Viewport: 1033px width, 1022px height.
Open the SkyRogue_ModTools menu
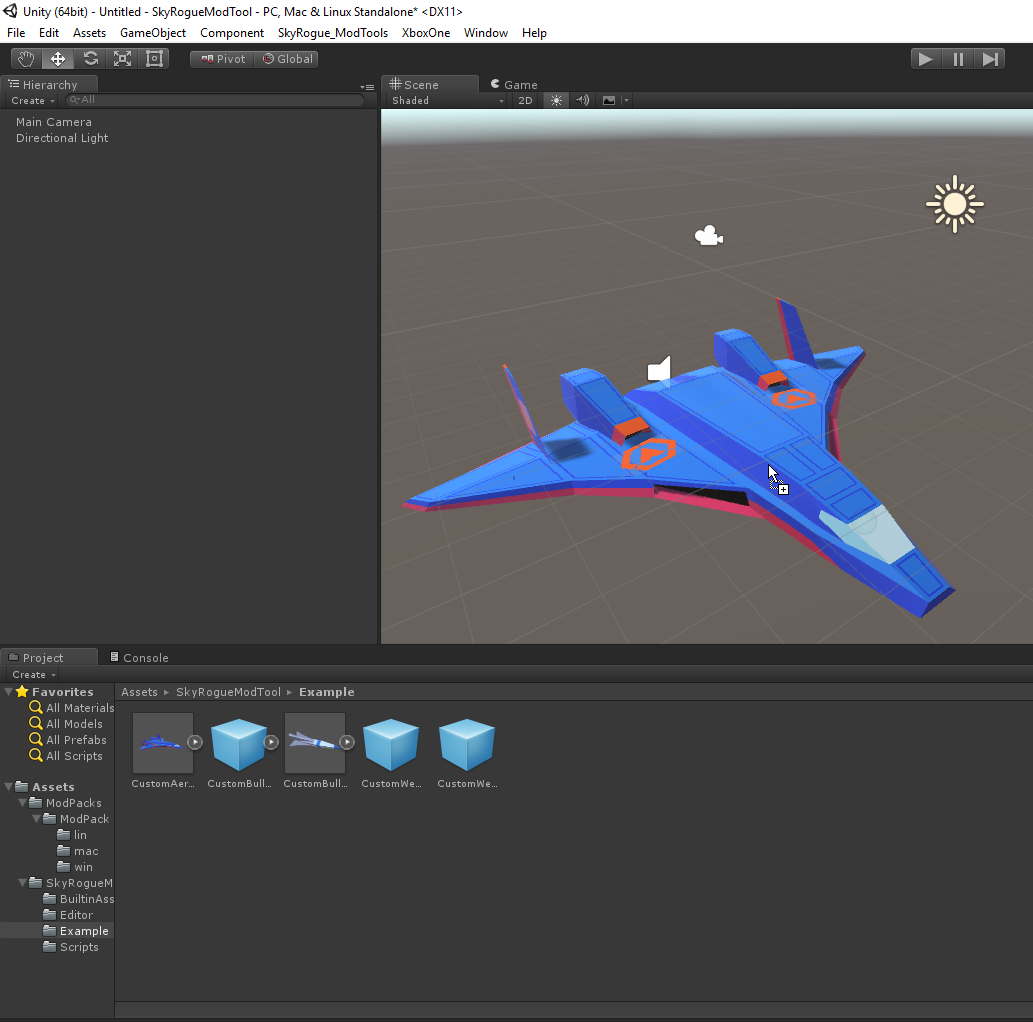pyautogui.click(x=333, y=33)
